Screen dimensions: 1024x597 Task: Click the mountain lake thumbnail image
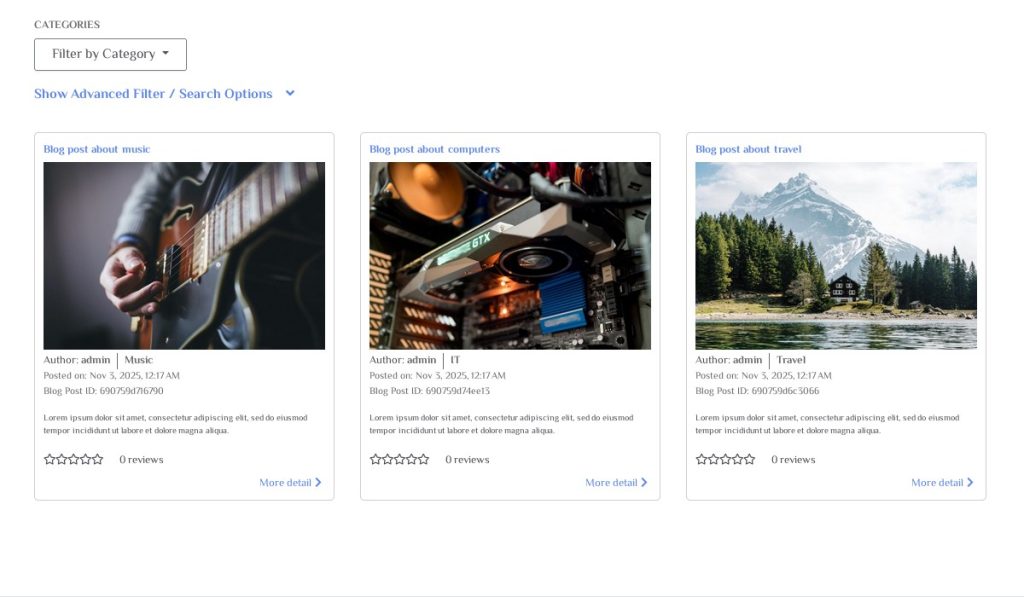(x=836, y=255)
